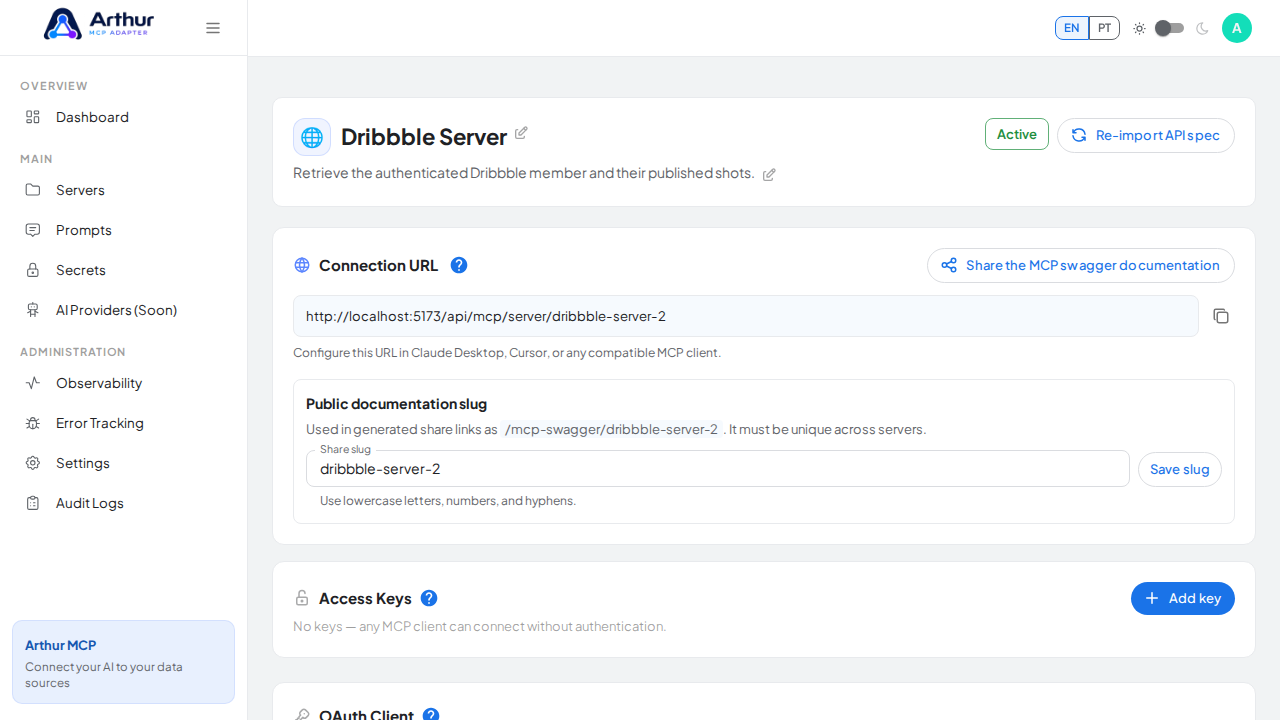The height and width of the screenshot is (720, 1280).
Task: Open Access Keys help icon
Action: pos(429,598)
